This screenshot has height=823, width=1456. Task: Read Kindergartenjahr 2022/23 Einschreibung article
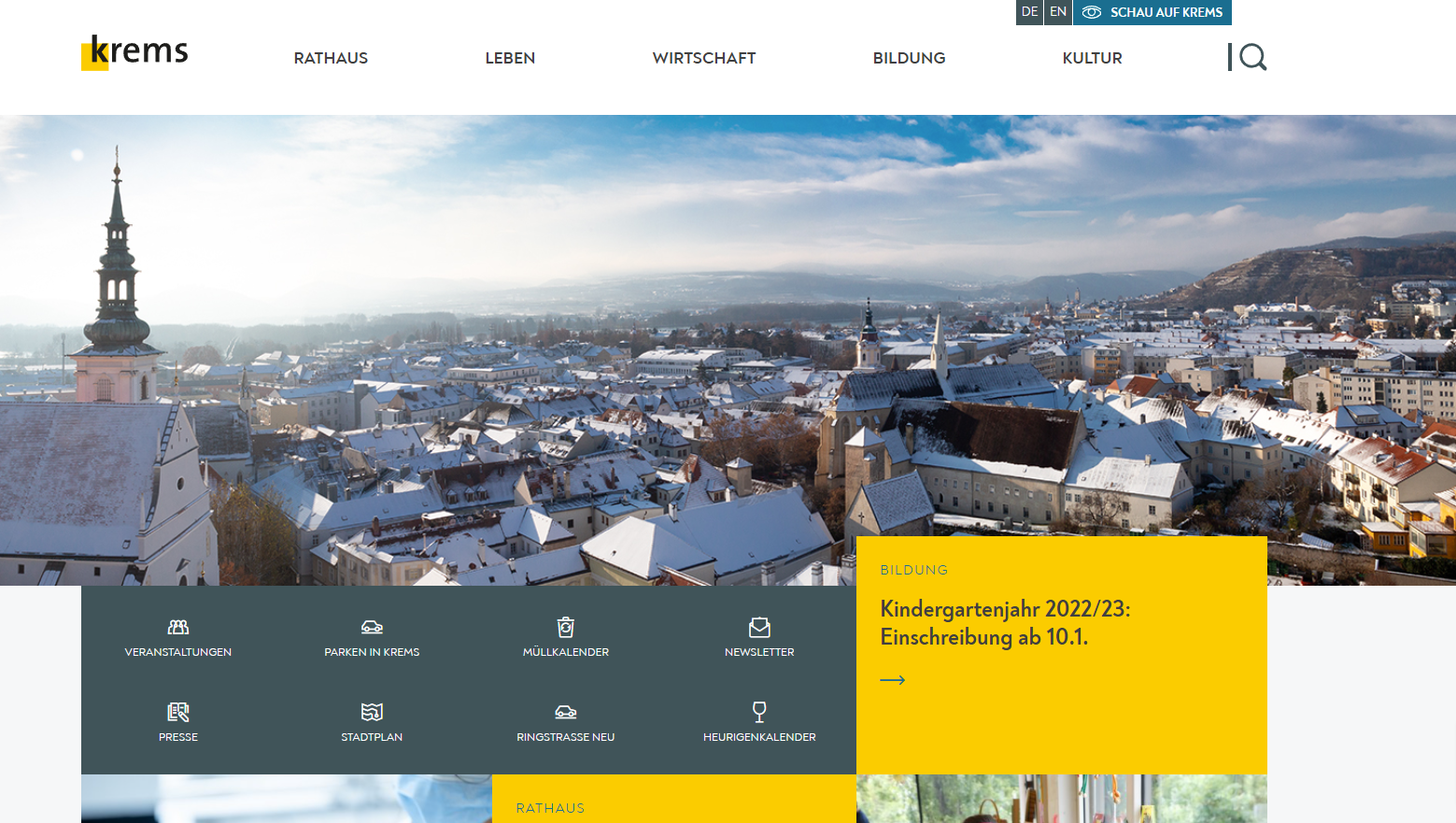(1005, 623)
